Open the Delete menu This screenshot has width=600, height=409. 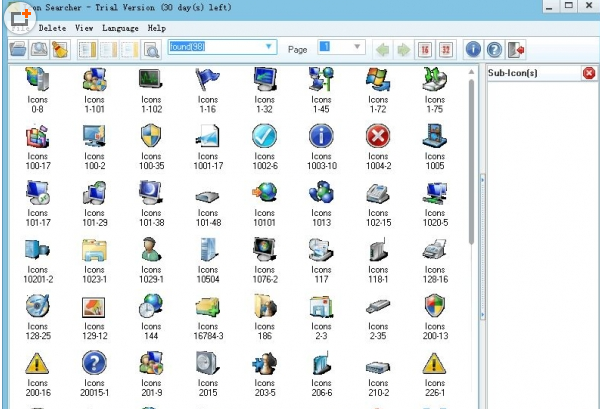(52, 28)
